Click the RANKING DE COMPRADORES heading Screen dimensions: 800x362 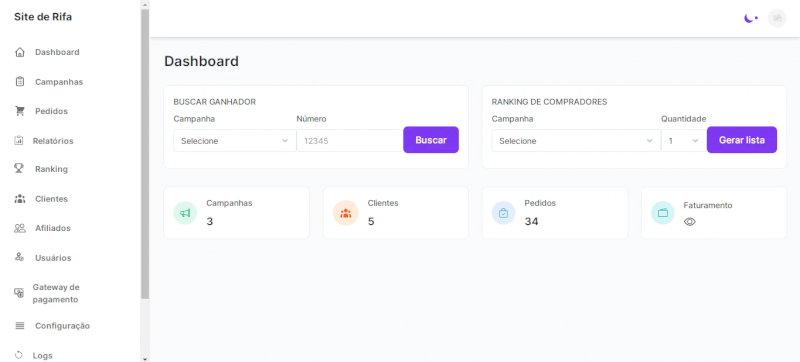pyautogui.click(x=549, y=101)
